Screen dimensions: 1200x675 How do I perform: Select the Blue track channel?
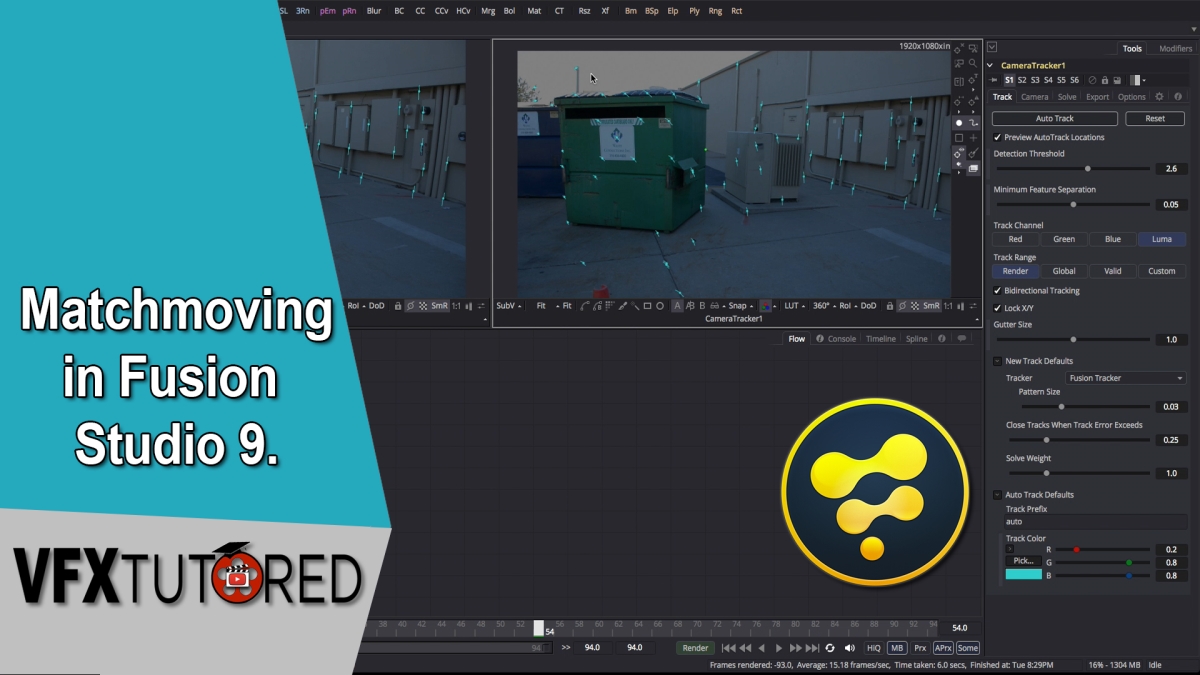pos(1113,239)
